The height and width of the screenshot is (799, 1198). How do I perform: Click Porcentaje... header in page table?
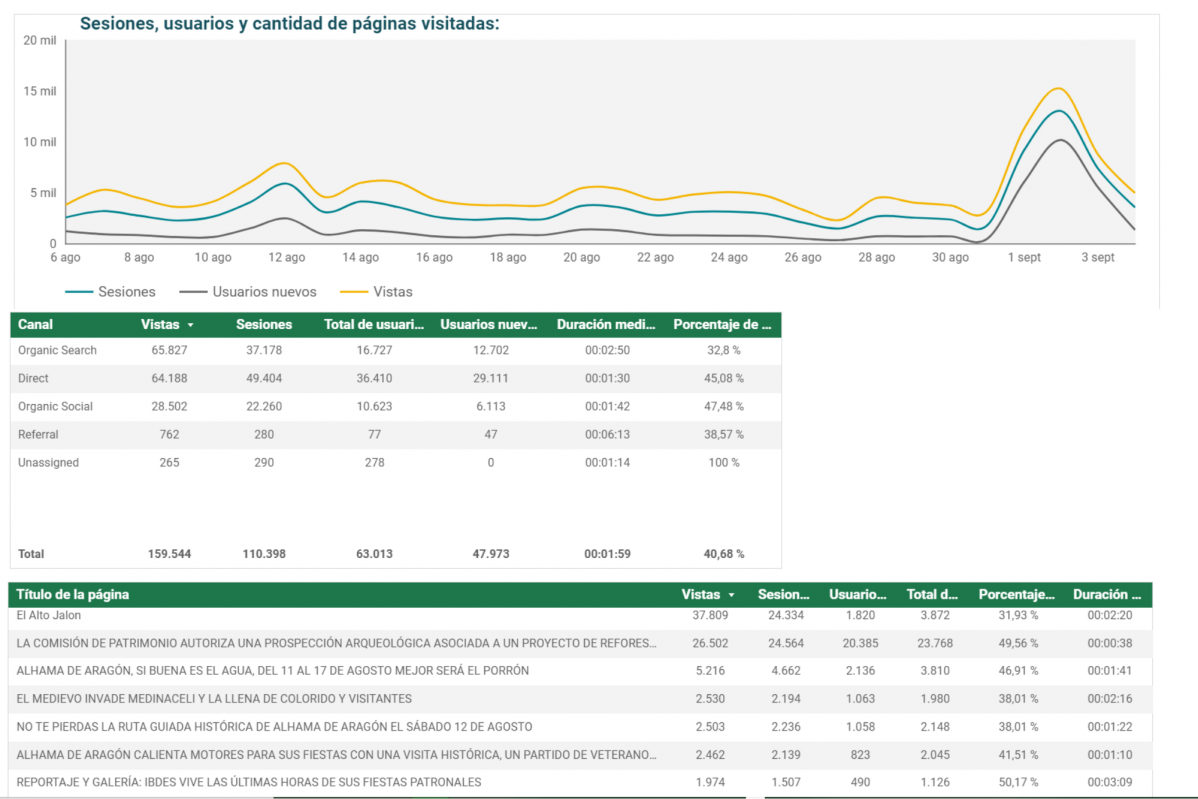[1016, 594]
